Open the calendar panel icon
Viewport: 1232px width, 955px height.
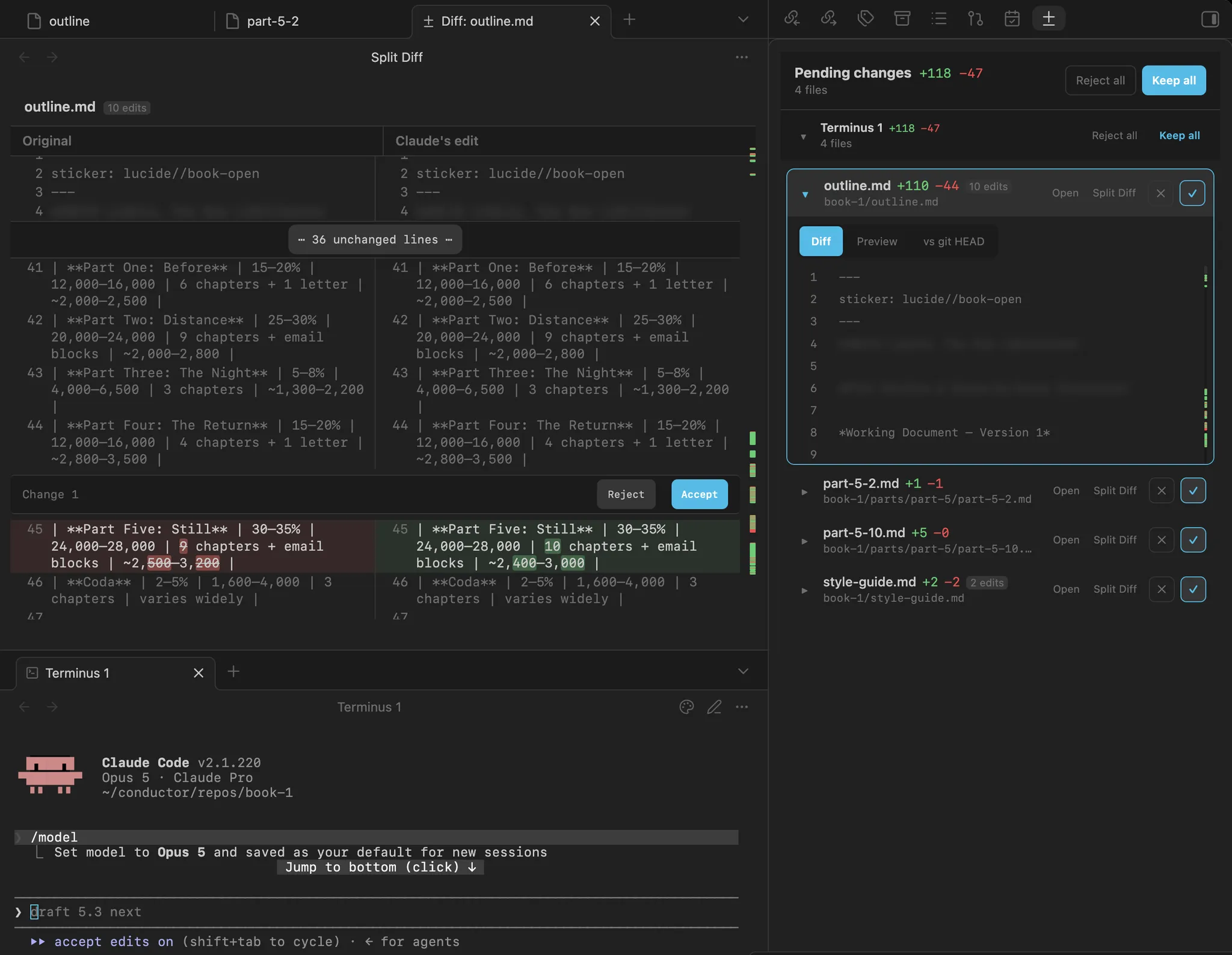(x=1012, y=19)
